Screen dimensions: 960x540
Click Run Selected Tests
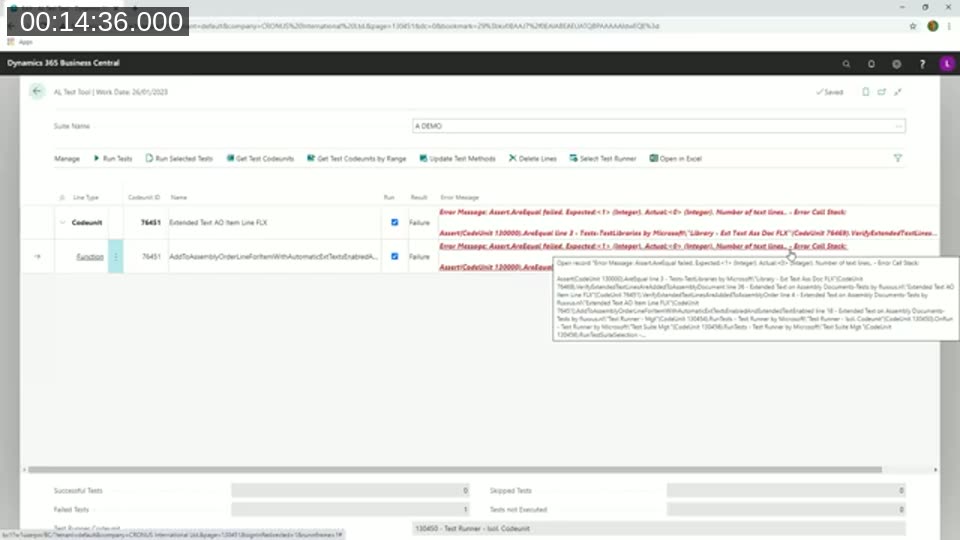pyautogui.click(x=179, y=159)
